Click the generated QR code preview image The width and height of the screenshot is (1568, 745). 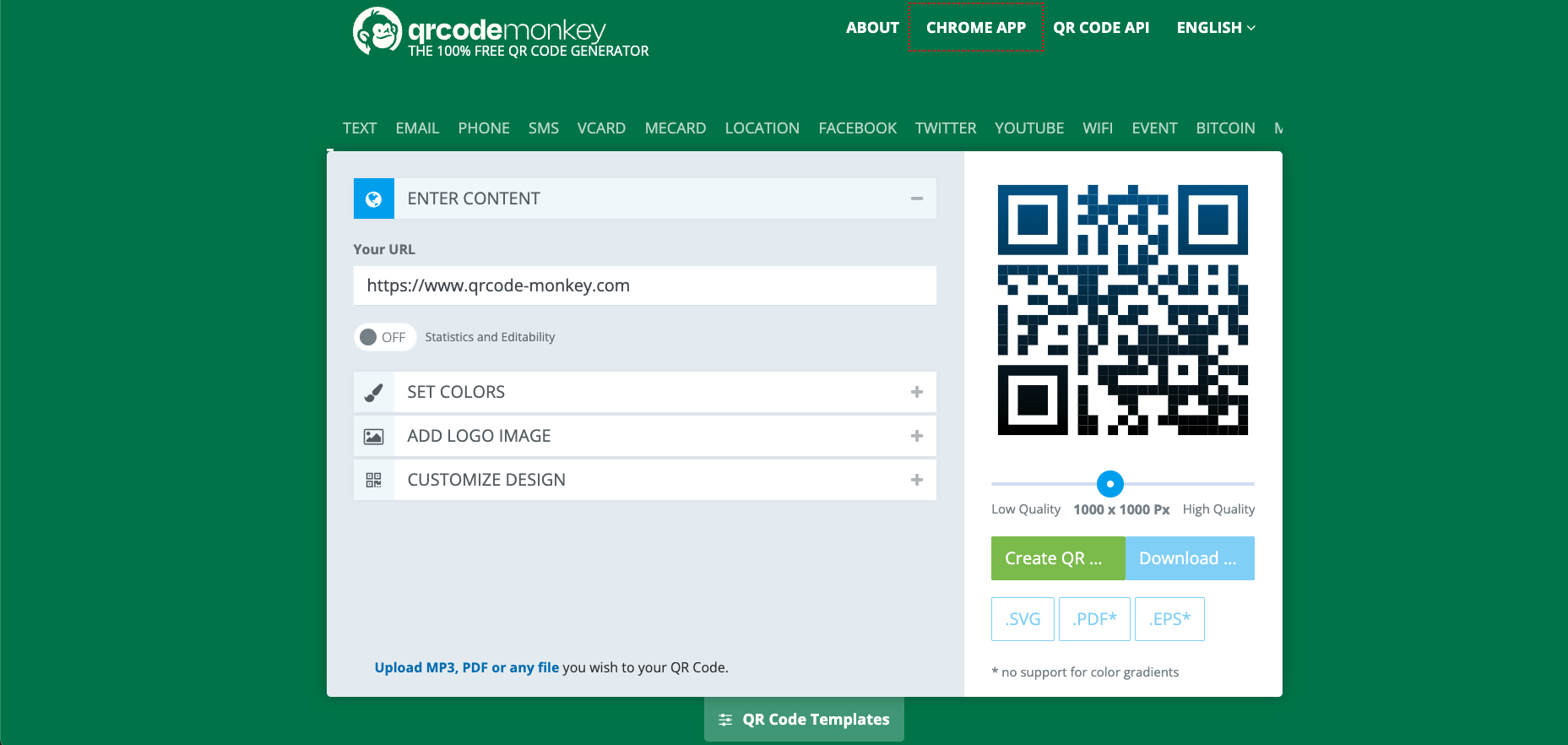(1123, 310)
